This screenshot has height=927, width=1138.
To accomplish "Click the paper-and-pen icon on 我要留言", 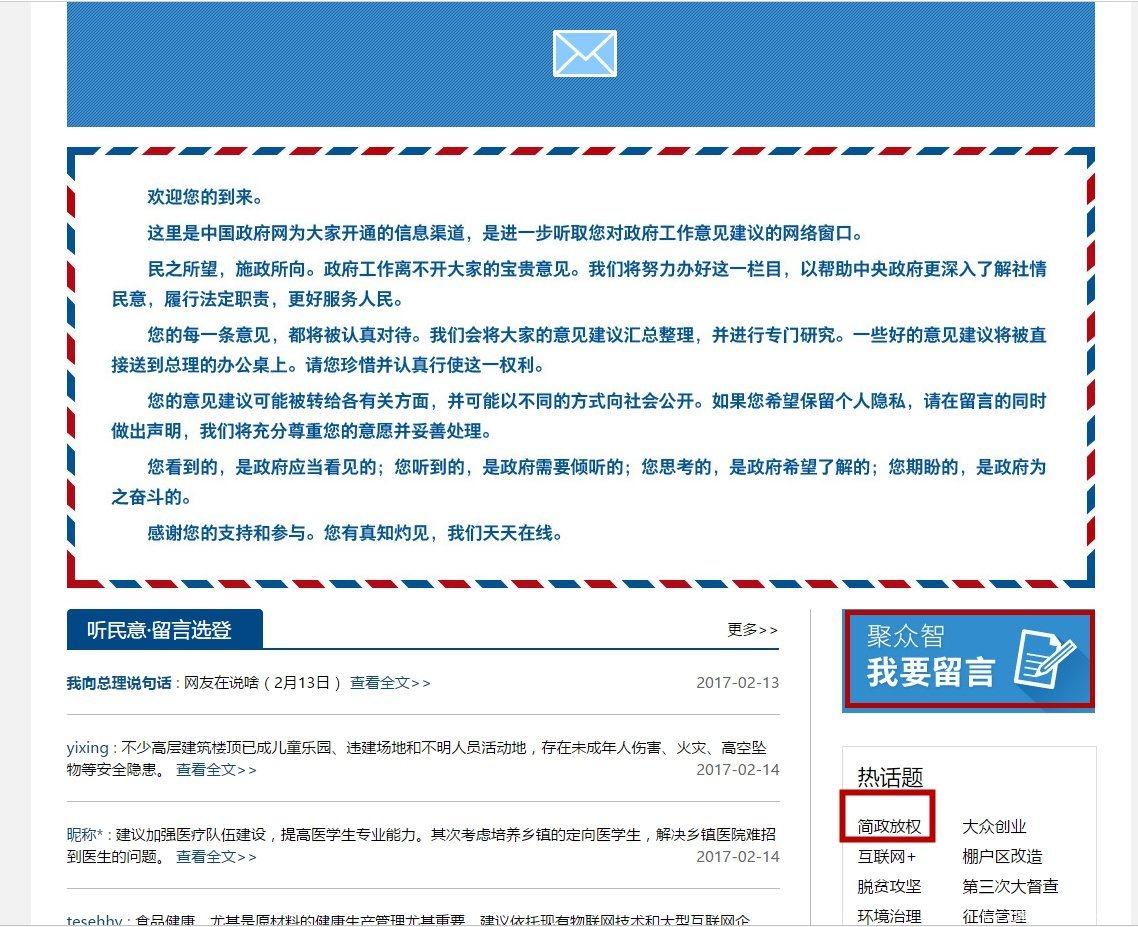I will coord(1043,660).
